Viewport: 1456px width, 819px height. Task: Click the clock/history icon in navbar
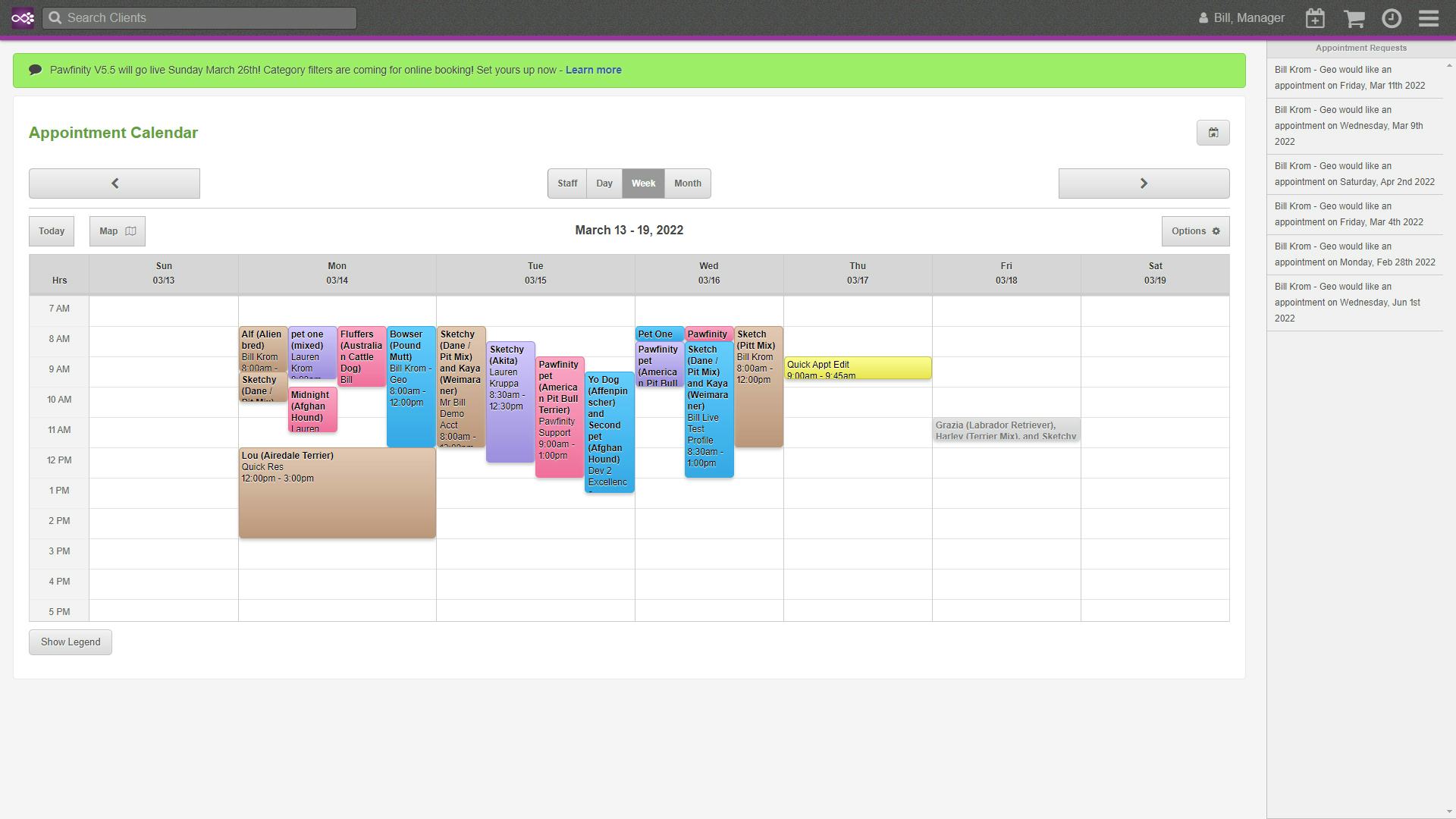pyautogui.click(x=1391, y=18)
